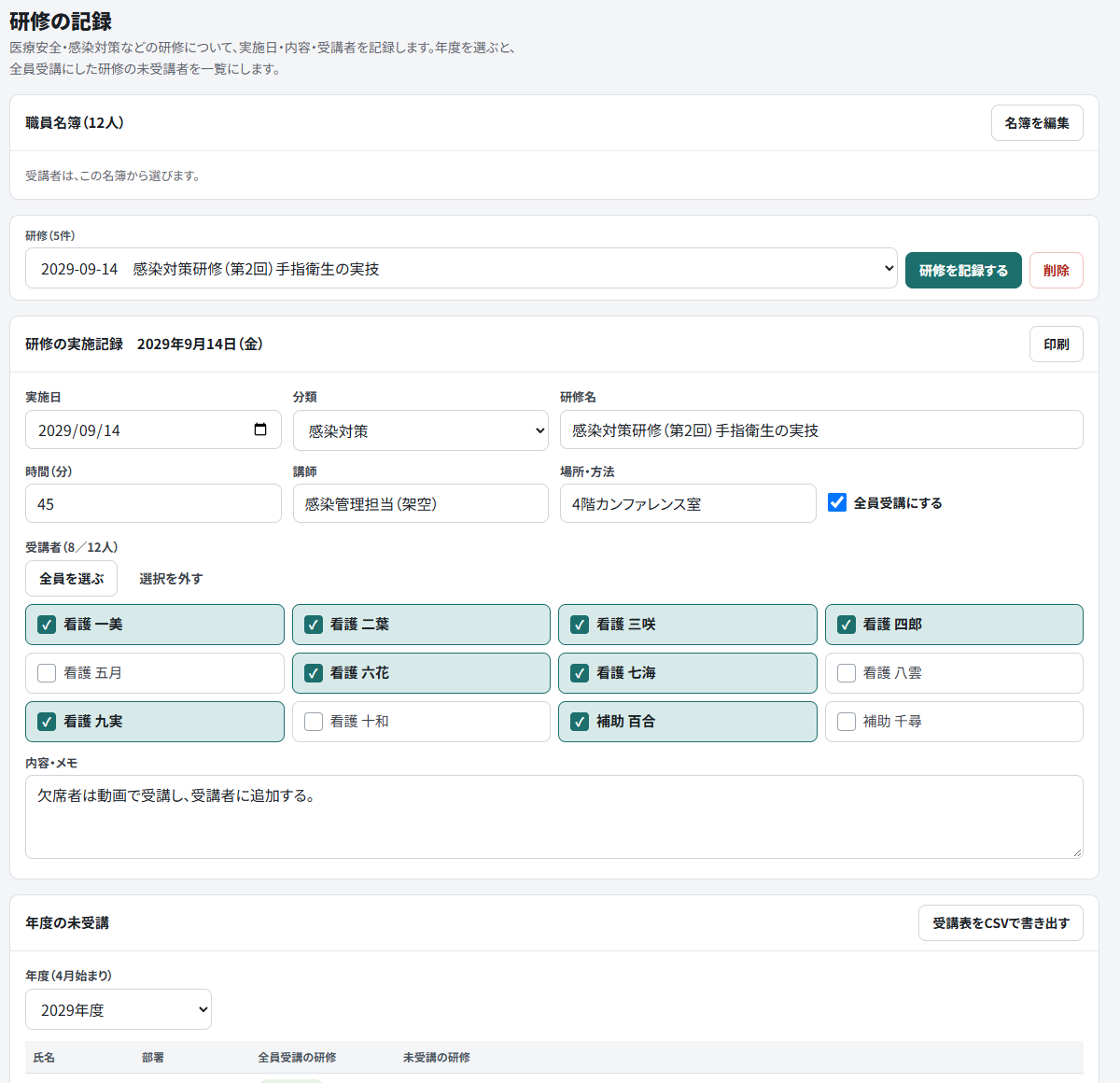Click the 選択を外す link
1120x1083 pixels.
pos(171,579)
